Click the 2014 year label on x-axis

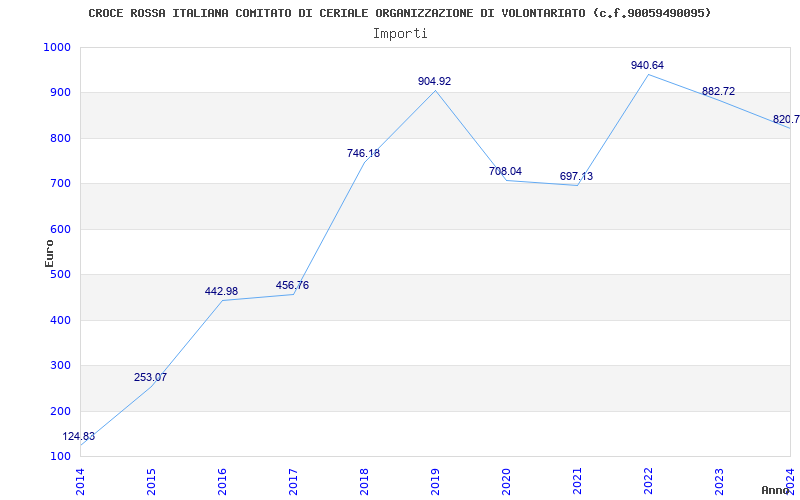[80, 482]
